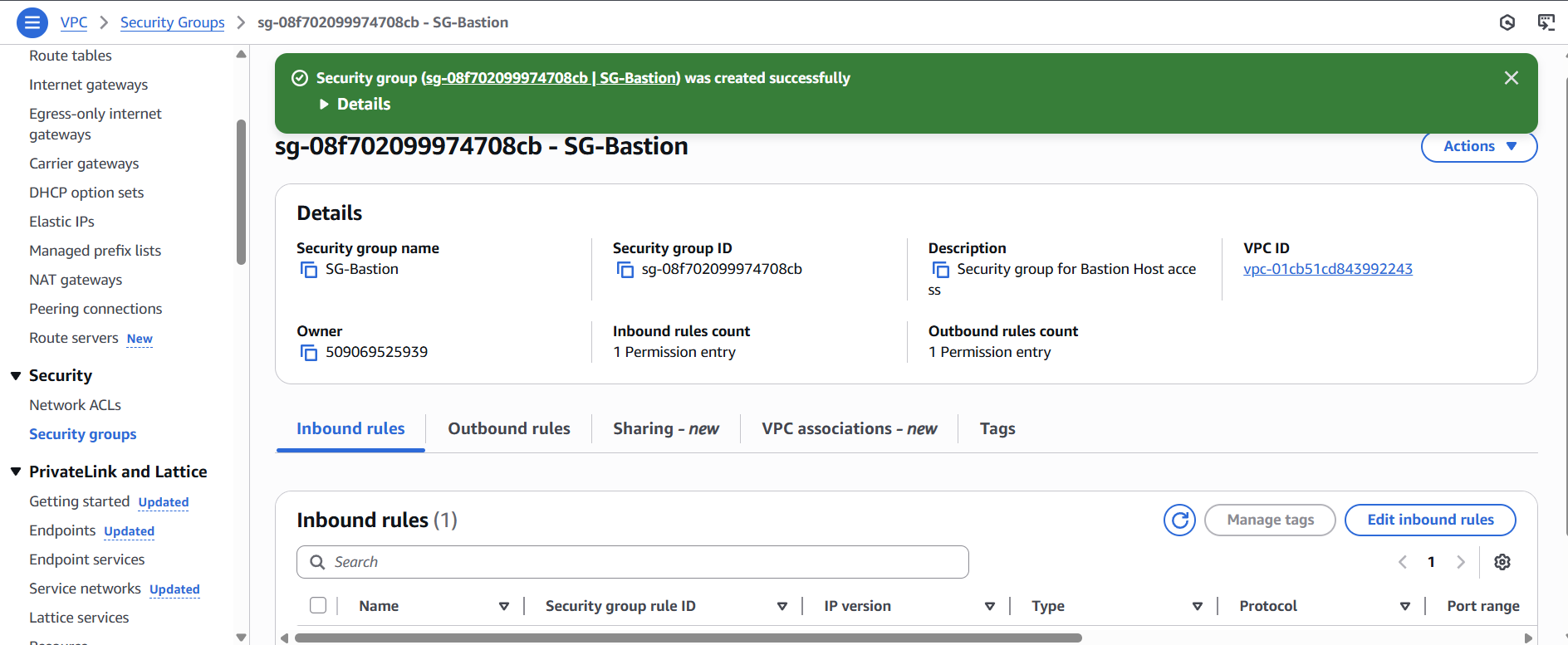Sort by the Name column arrow
Viewport: 1568px width, 645px height.
point(504,606)
